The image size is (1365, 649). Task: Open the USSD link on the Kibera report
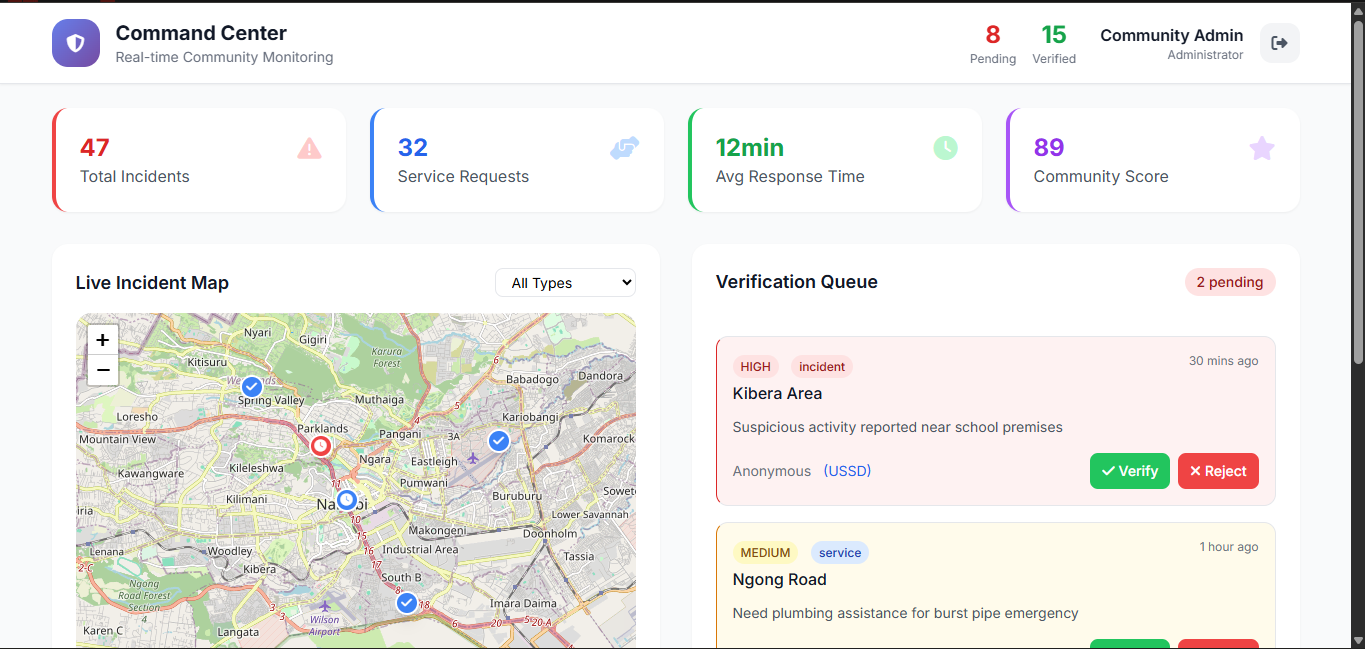[x=847, y=470]
